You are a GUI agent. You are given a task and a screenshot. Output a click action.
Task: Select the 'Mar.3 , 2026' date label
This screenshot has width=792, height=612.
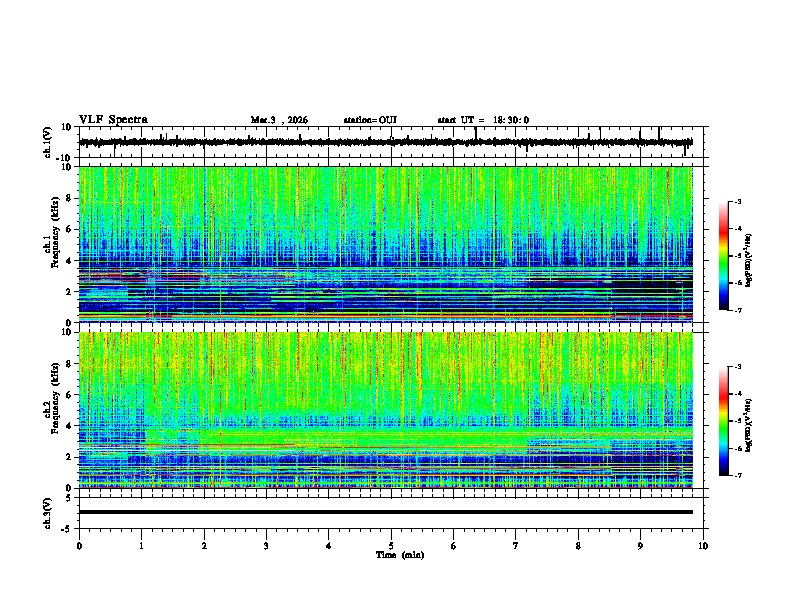pyautogui.click(x=279, y=120)
